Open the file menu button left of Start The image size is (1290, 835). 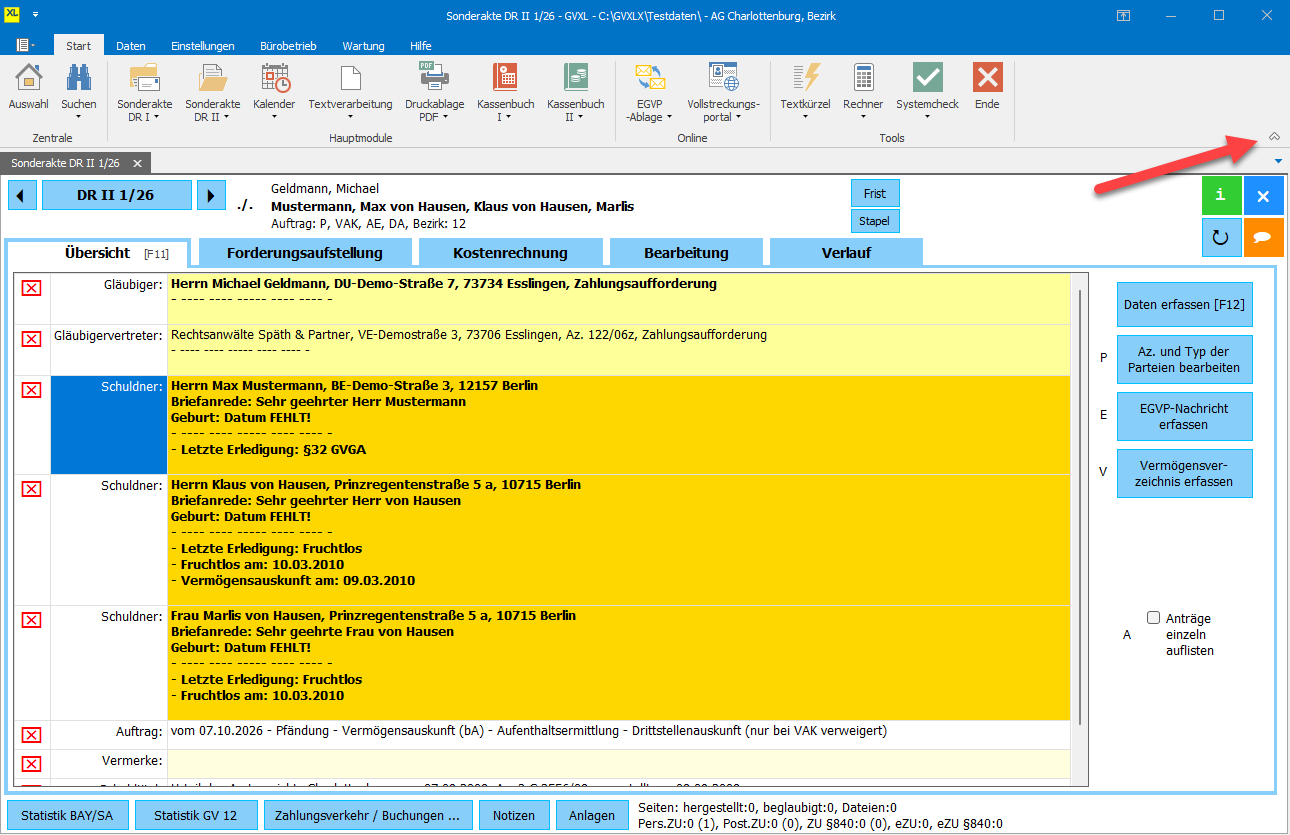tap(25, 46)
